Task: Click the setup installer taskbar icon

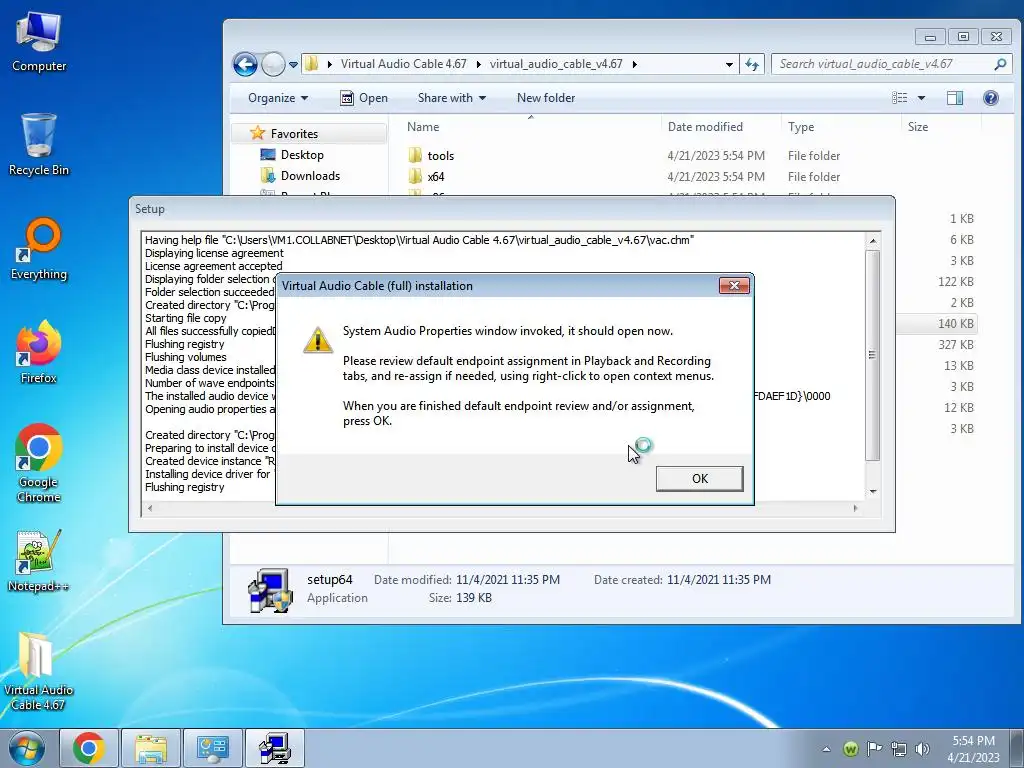Action: click(x=274, y=748)
